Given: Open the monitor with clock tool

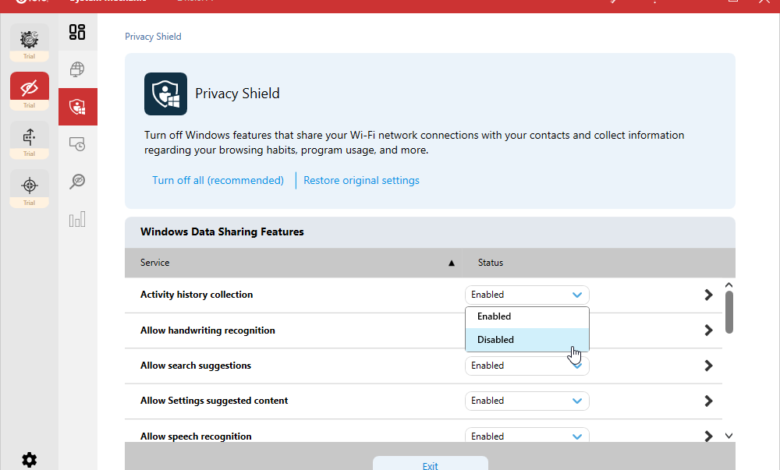Looking at the screenshot, I should click(77, 144).
